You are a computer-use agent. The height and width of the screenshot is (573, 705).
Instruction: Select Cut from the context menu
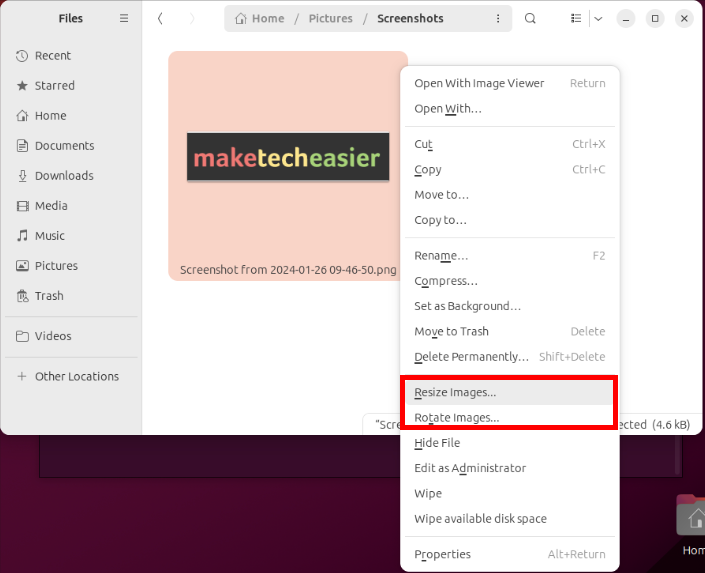click(509, 144)
